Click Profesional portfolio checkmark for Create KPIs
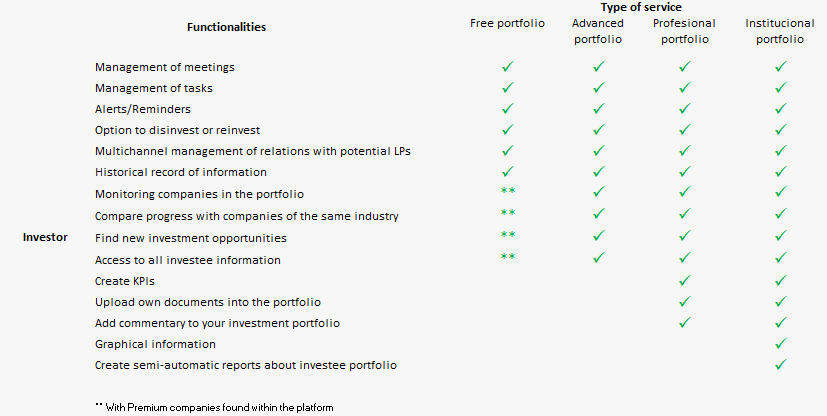Screen dimensions: 827x416 685,281
